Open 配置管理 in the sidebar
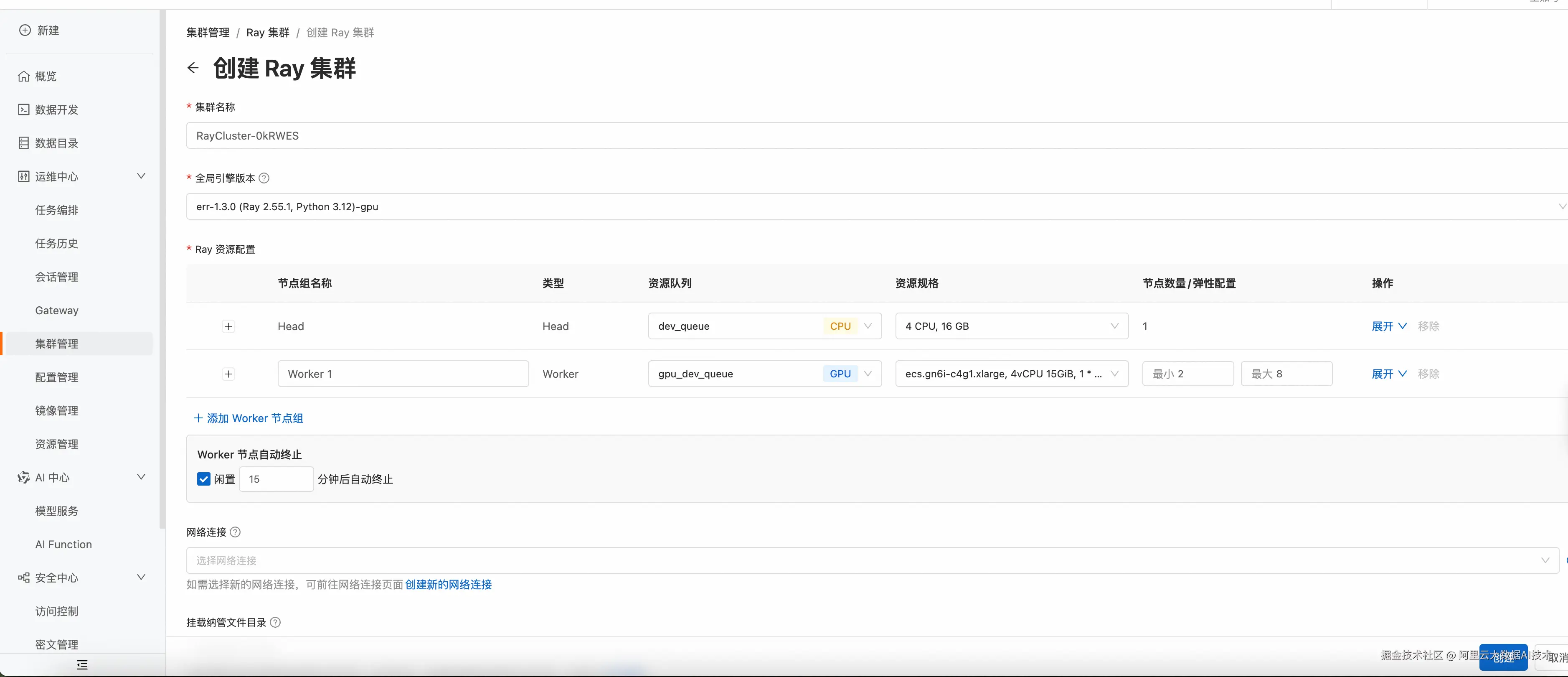 coord(57,377)
